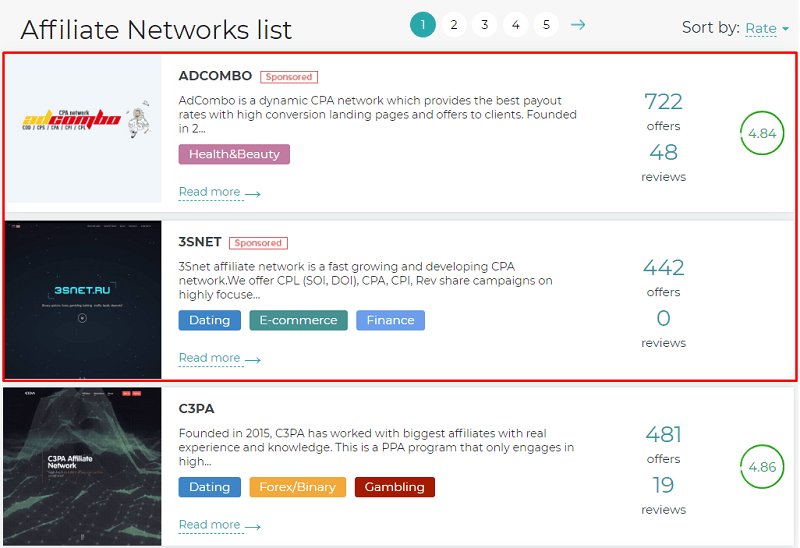Select the Gambling tag on C3PA
The image size is (800, 548).
394,487
